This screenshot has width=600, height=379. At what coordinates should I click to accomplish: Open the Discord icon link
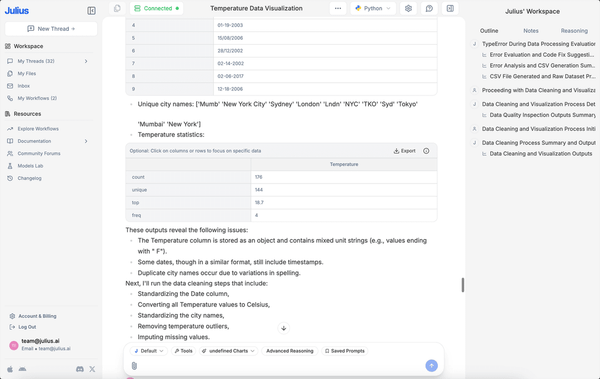[x=80, y=369]
